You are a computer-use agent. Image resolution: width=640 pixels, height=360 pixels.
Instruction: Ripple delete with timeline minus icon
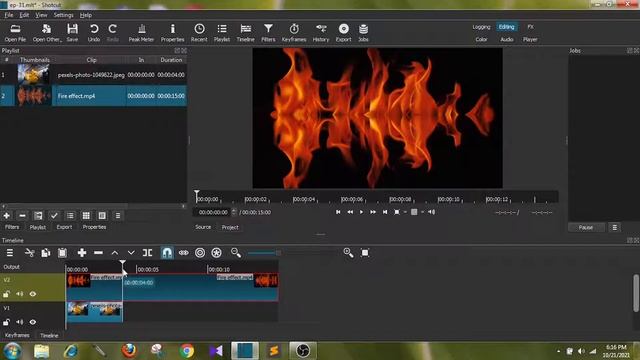(x=98, y=253)
